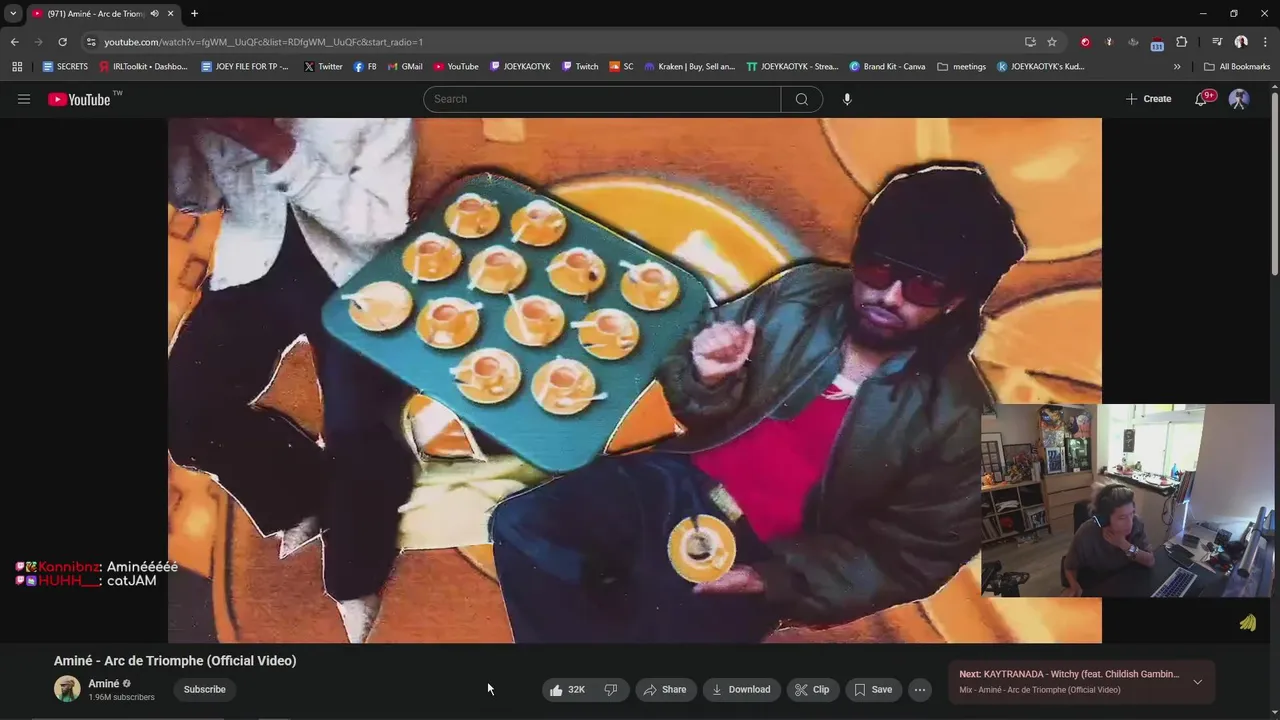Open the Chrome three-dot menu

[1266, 42]
